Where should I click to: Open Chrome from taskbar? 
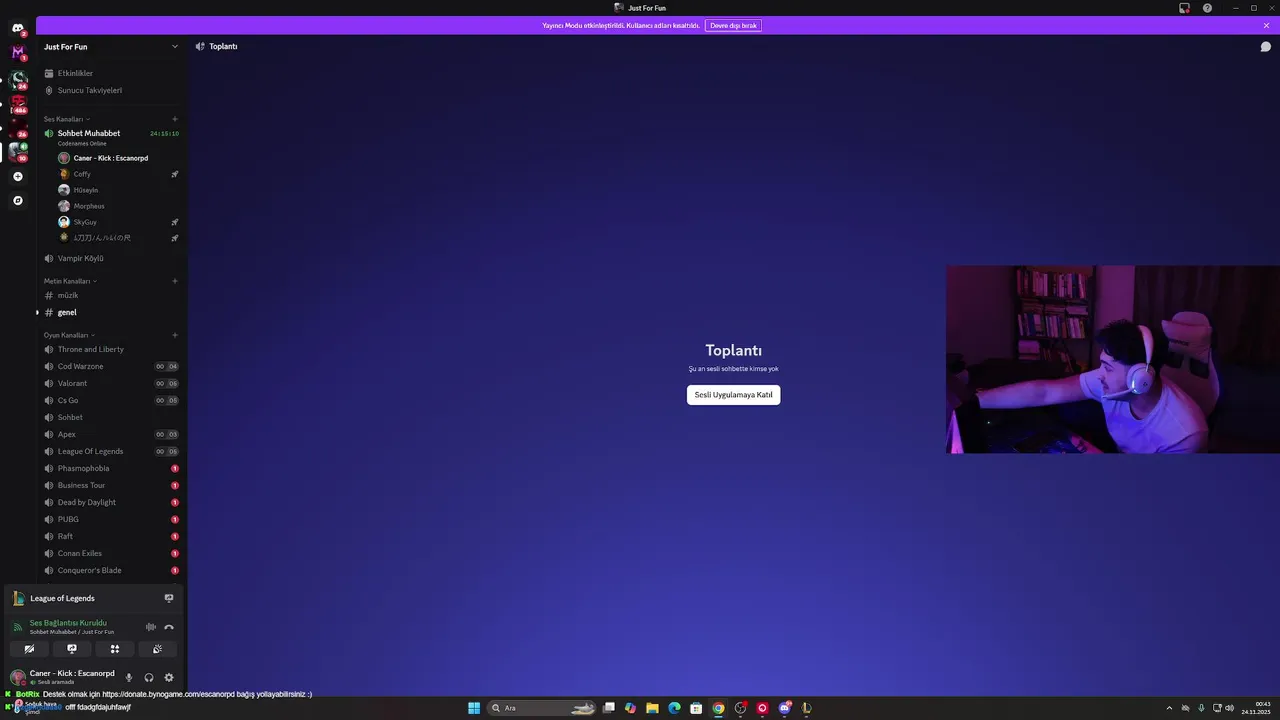click(718, 708)
